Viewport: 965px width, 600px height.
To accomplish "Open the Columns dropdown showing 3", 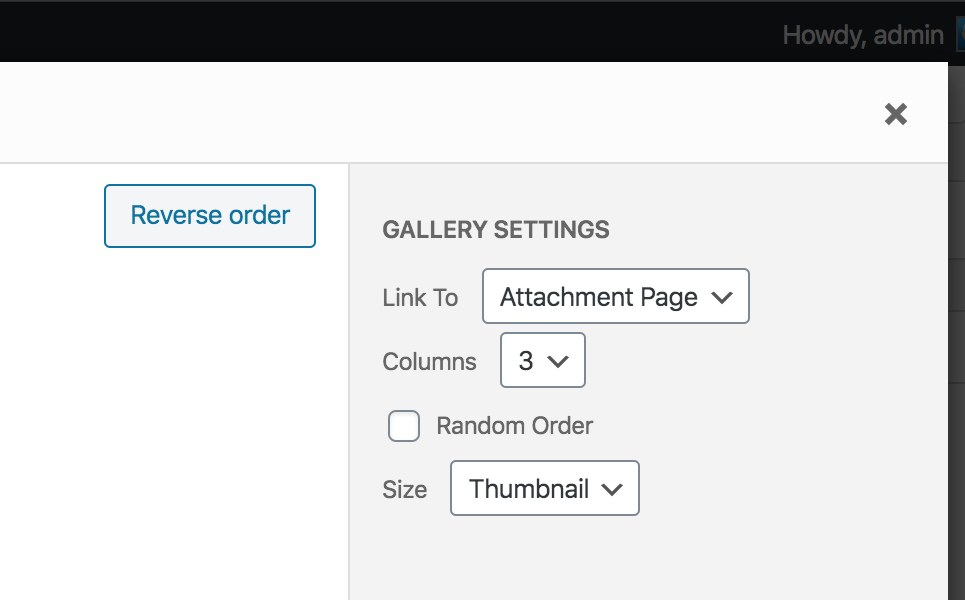I will tap(543, 360).
